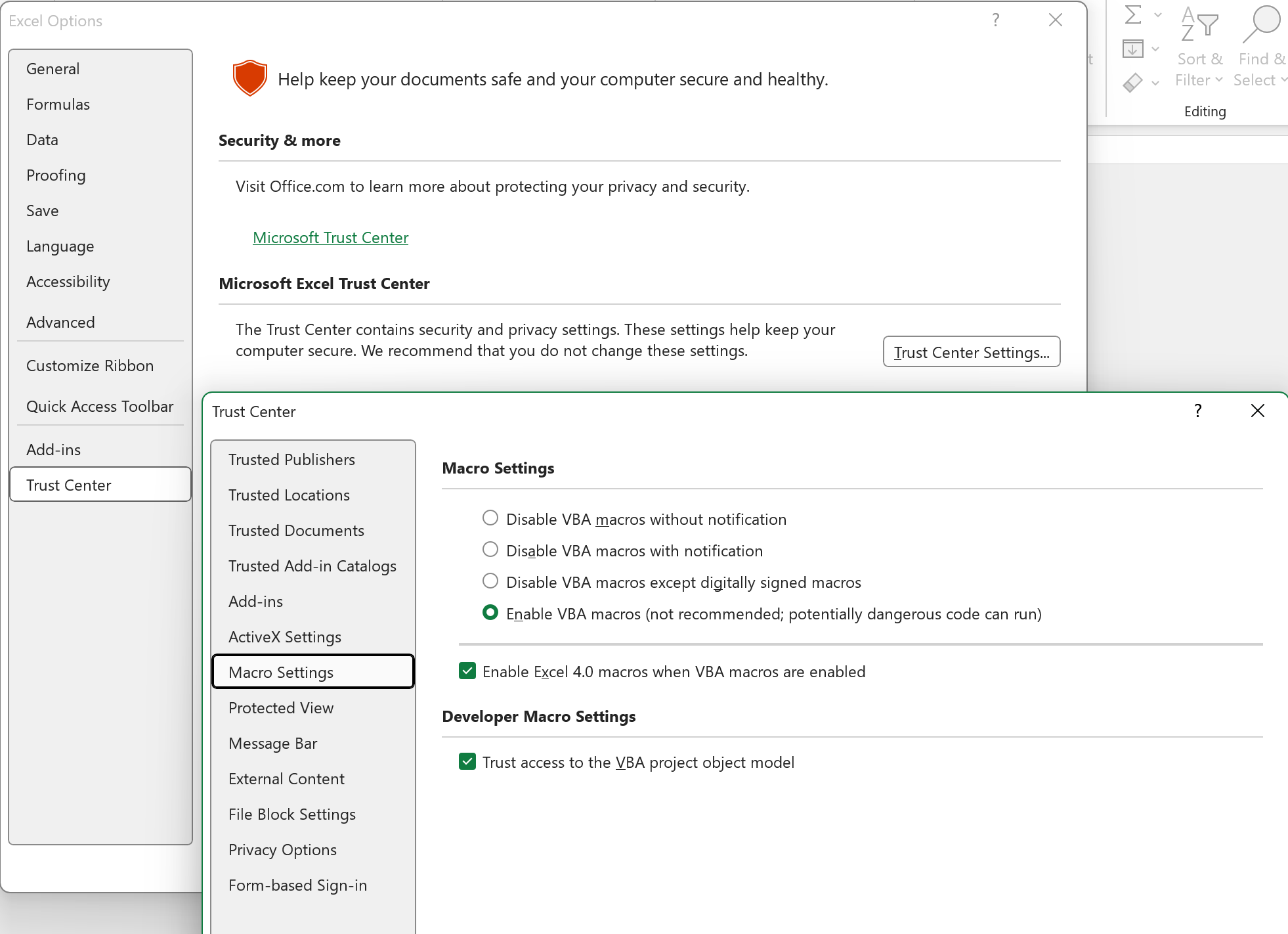1288x934 pixels.
Task: Select Add-ins in Excel Options sidebar
Action: pyautogui.click(x=100, y=450)
